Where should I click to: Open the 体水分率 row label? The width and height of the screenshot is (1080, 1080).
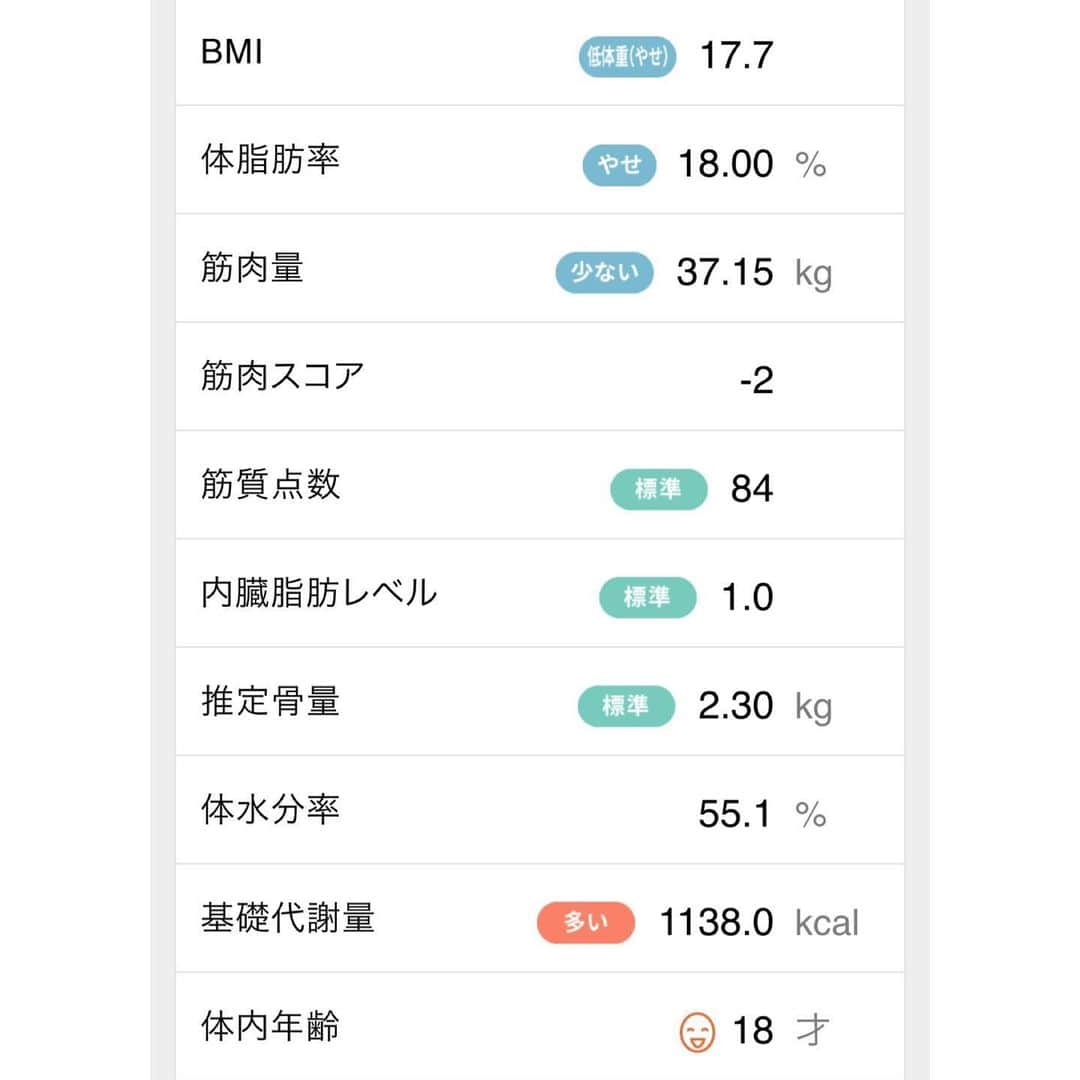[x=270, y=809]
